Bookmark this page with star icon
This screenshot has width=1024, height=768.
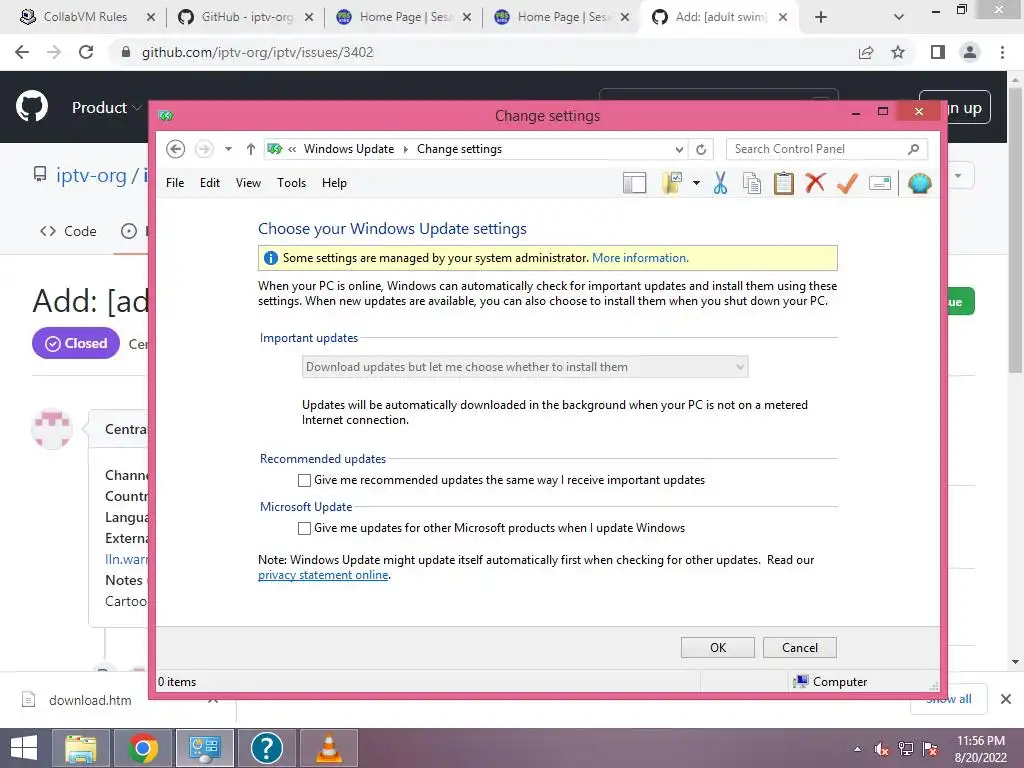pos(898,52)
